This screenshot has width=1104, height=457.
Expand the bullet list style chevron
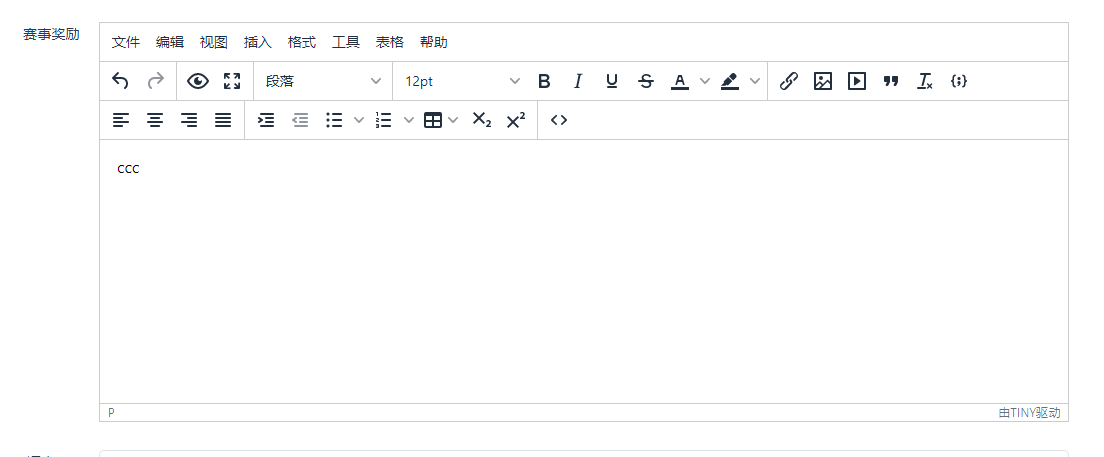click(x=359, y=120)
